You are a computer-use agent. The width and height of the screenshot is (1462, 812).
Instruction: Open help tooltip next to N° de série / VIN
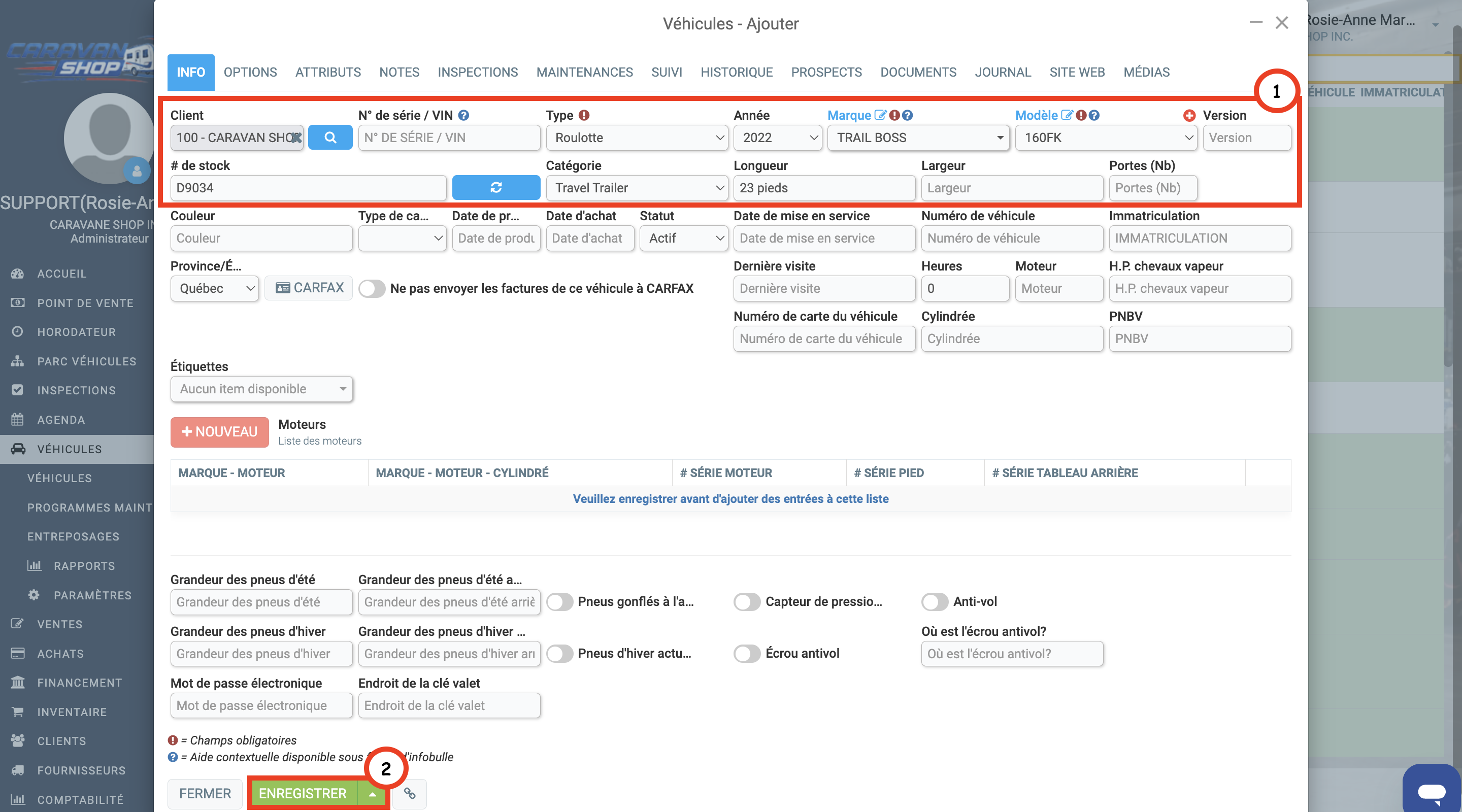pos(463,115)
